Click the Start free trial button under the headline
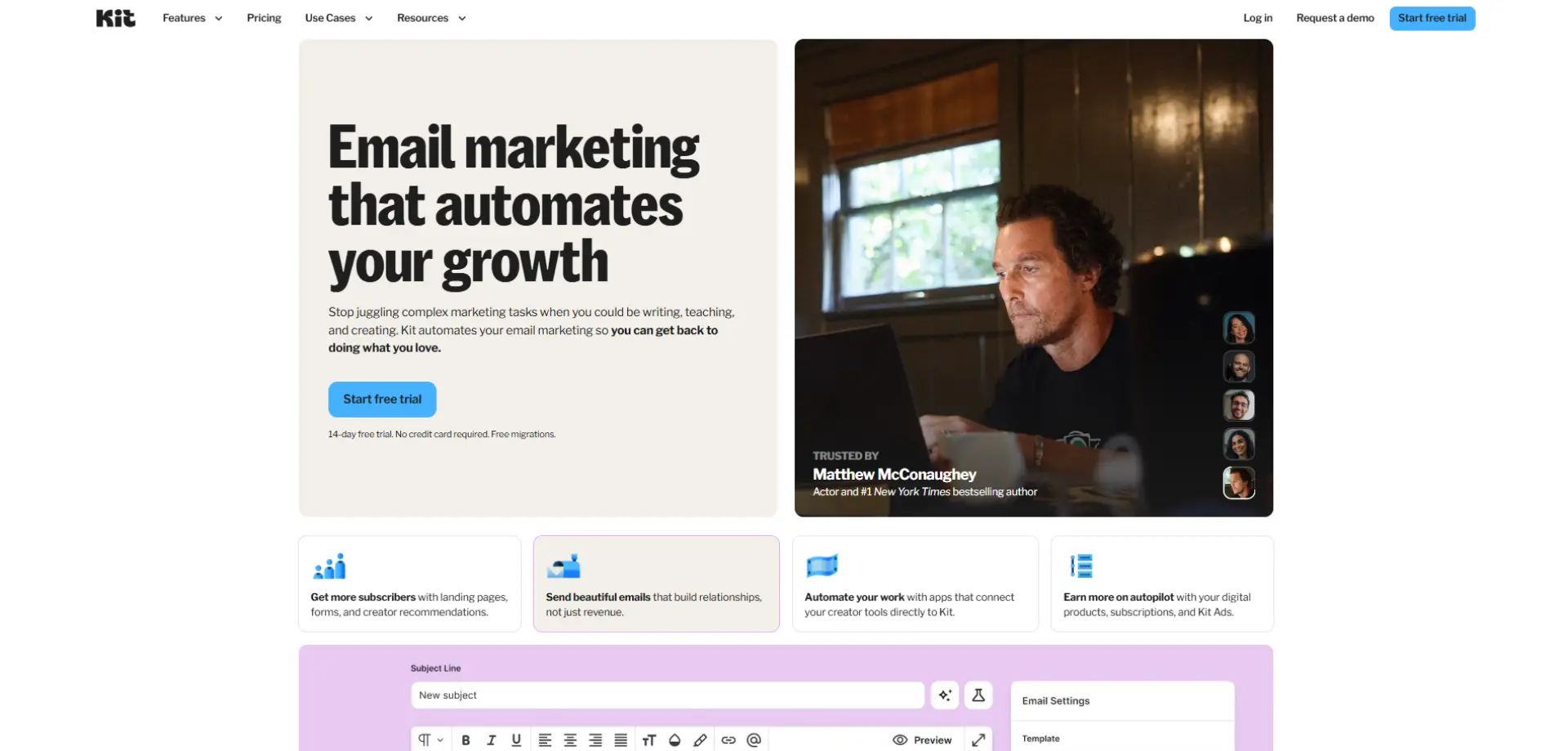Viewport: 1568px width, 751px height. (x=382, y=400)
